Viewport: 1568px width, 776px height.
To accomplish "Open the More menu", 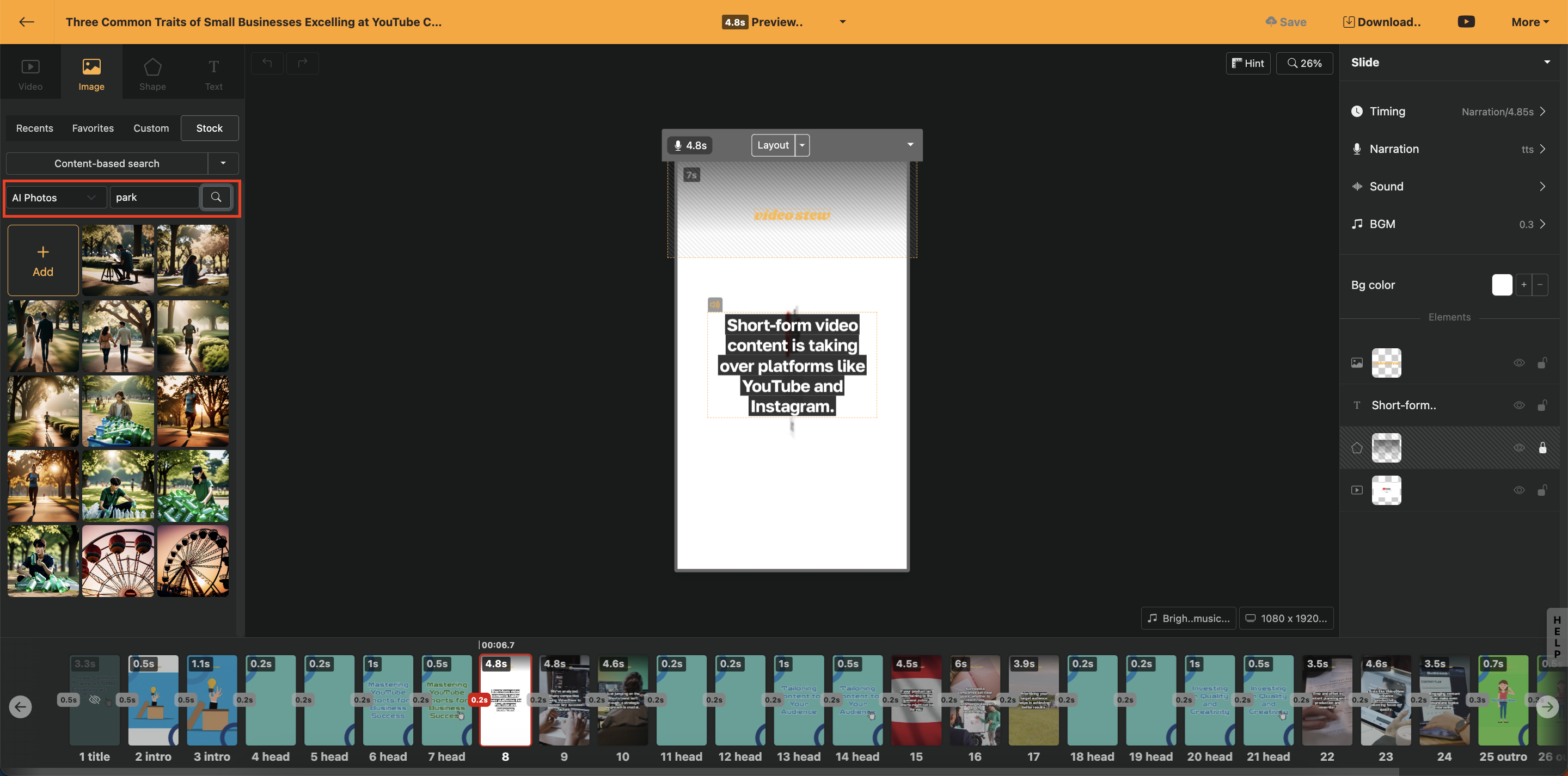I will click(1529, 22).
